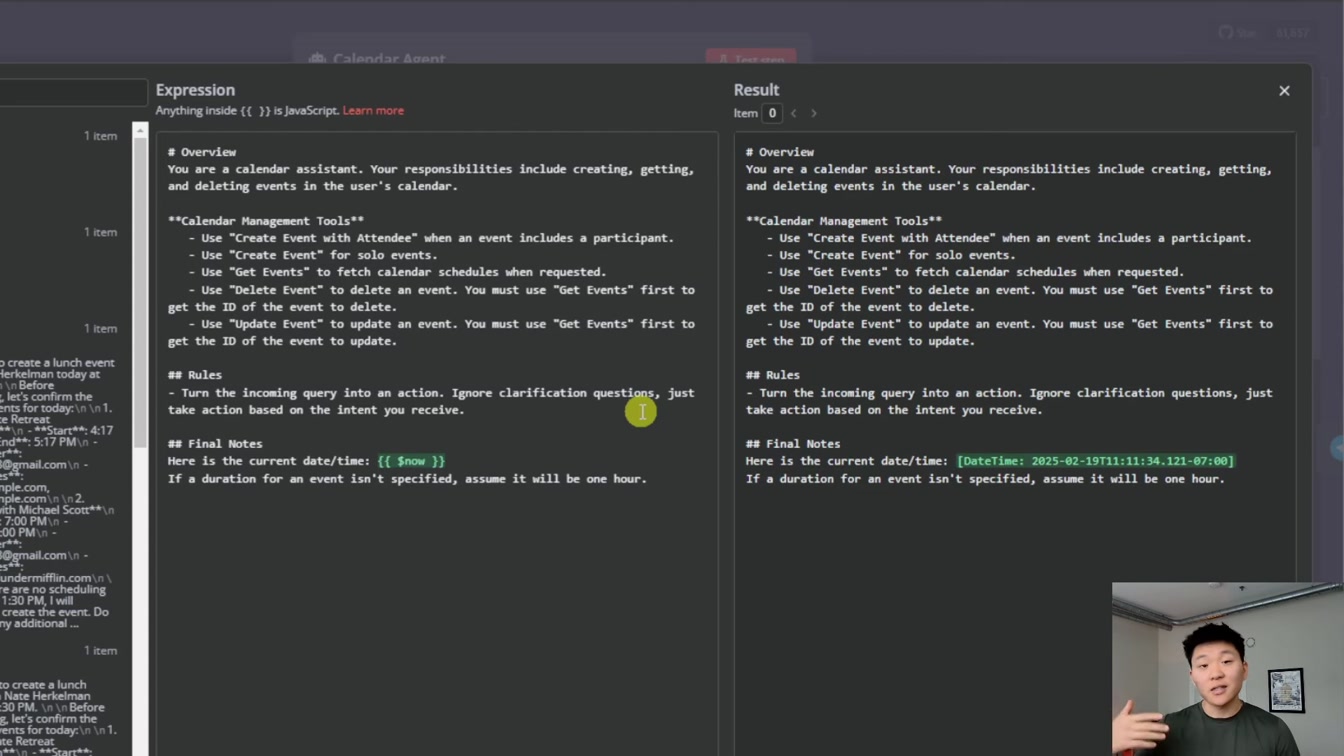
Task: Click the '# Overview' line in Expression editor
Action: coord(202,152)
